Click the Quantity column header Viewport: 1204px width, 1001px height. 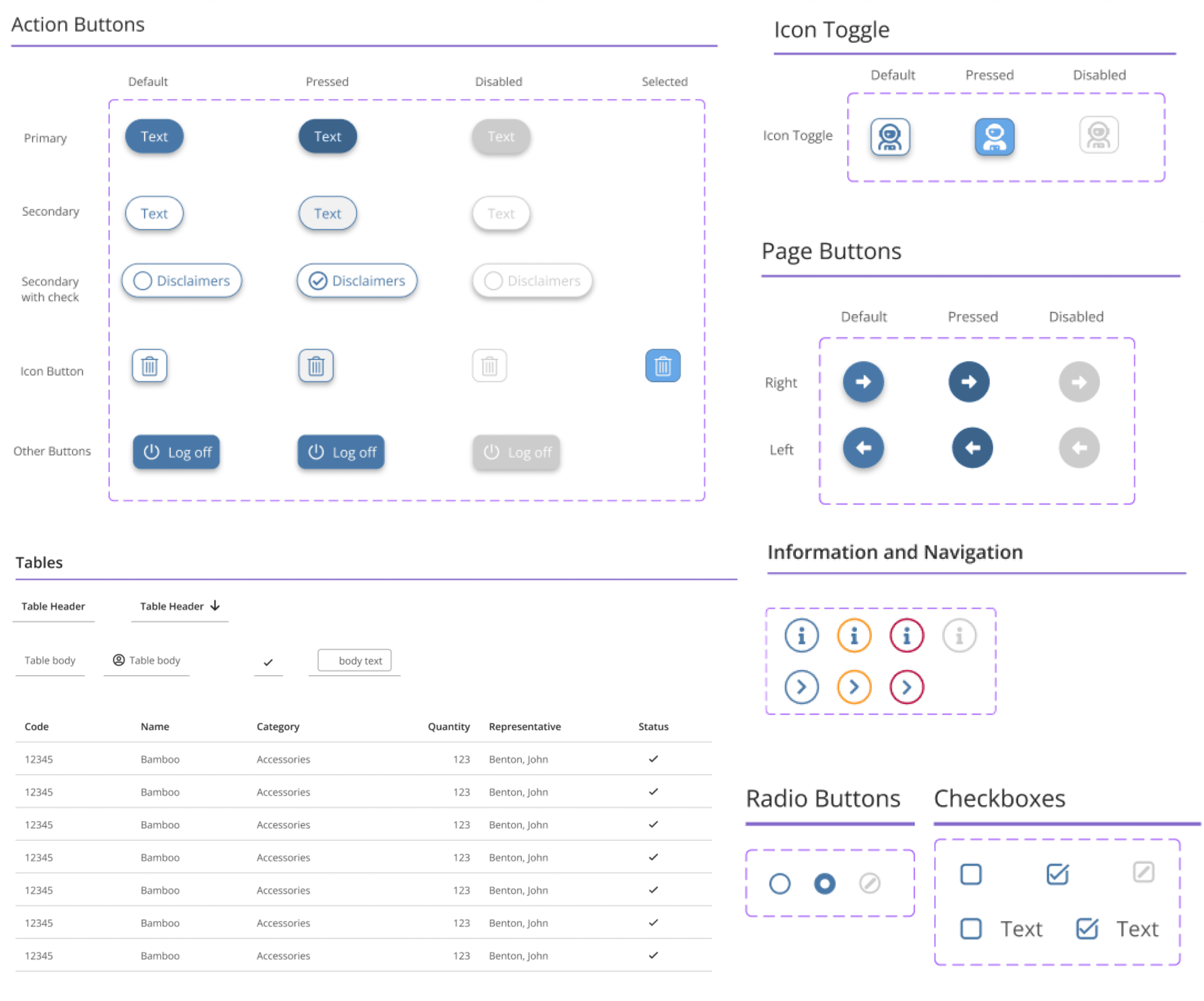[448, 726]
